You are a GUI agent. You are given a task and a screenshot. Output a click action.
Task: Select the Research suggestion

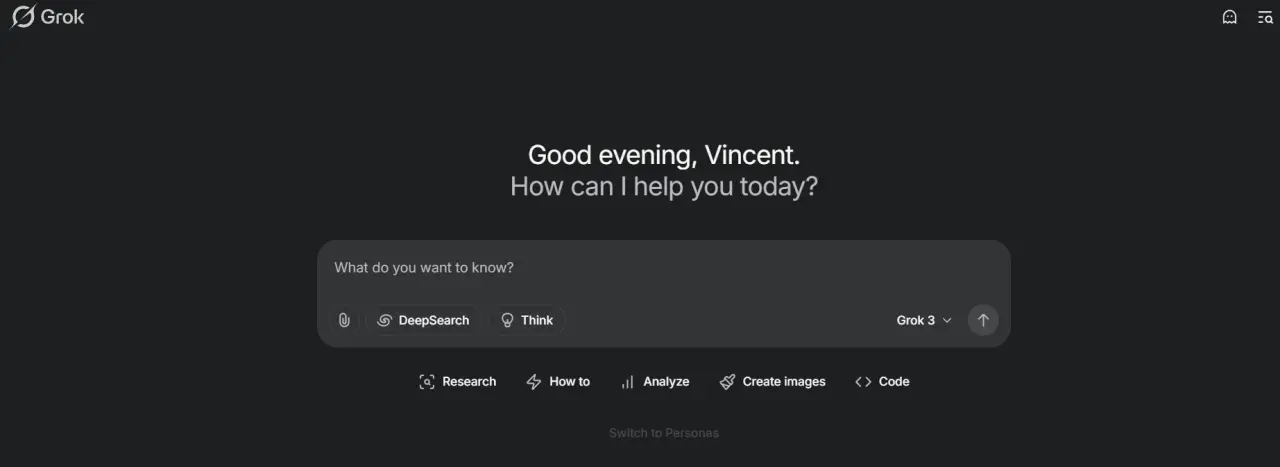[458, 381]
